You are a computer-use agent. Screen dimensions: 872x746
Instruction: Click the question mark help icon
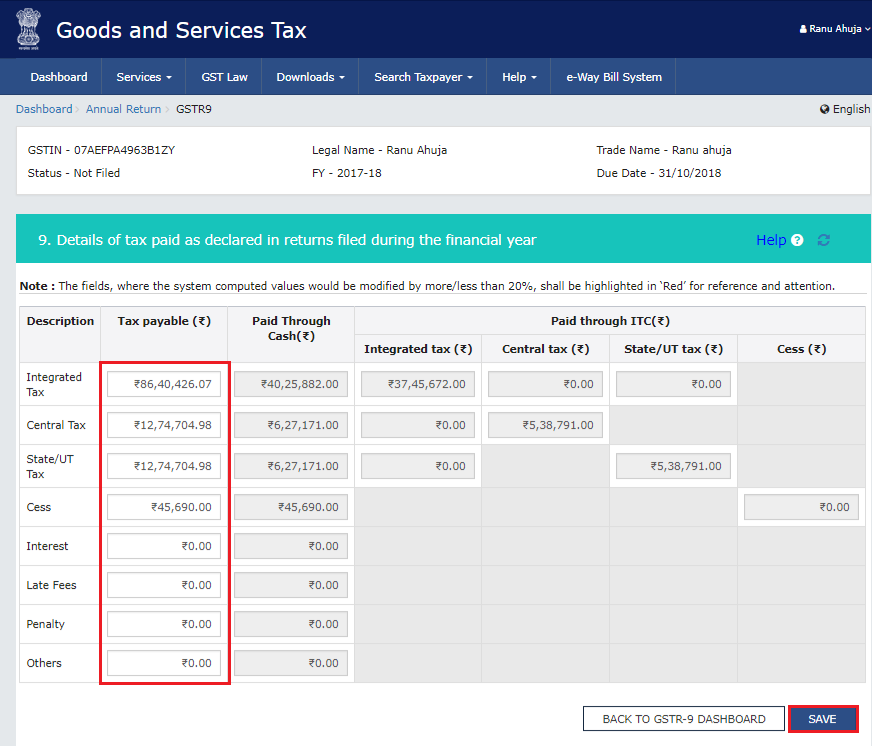[x=797, y=240]
